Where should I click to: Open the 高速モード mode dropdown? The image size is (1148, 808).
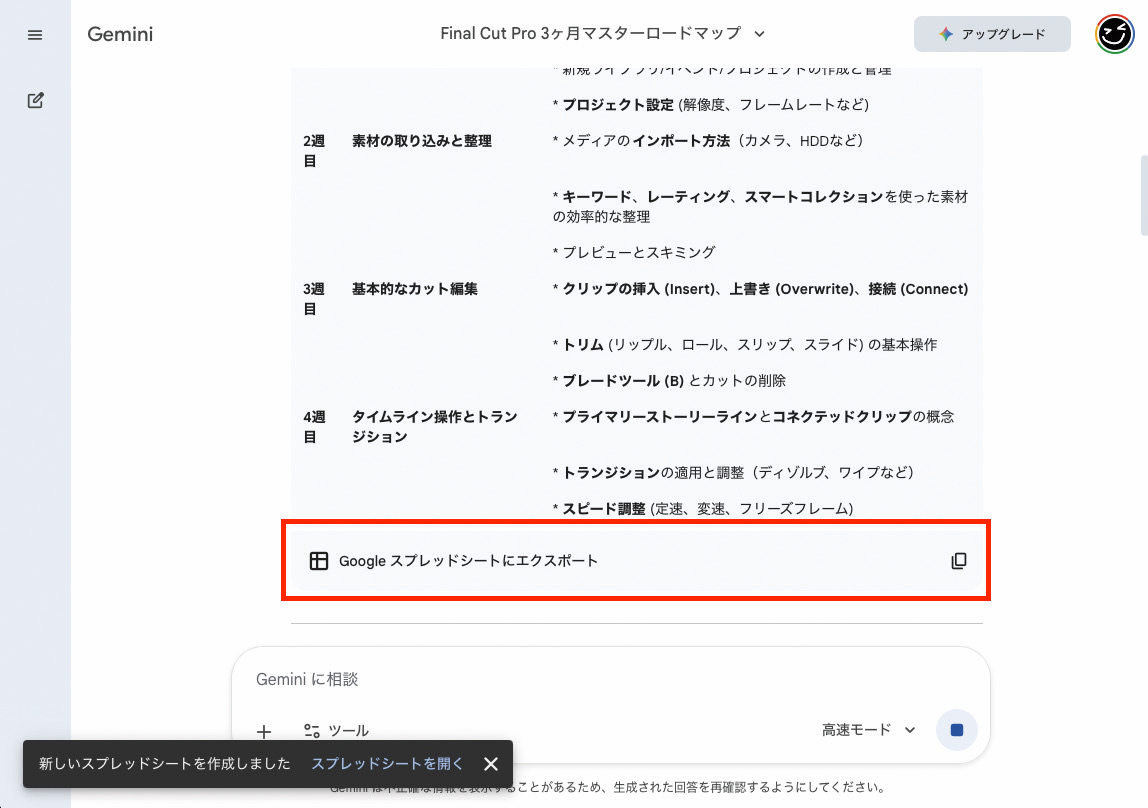pos(868,730)
